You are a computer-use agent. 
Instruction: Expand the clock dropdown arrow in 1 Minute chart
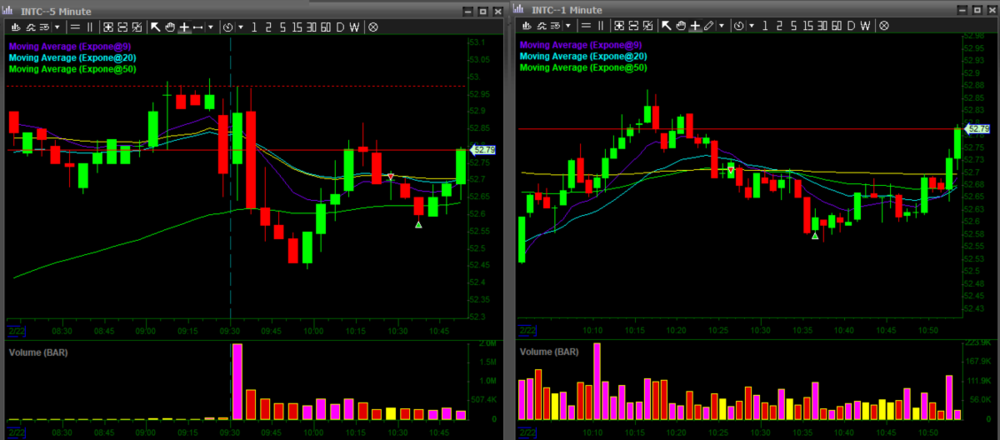pos(752,27)
